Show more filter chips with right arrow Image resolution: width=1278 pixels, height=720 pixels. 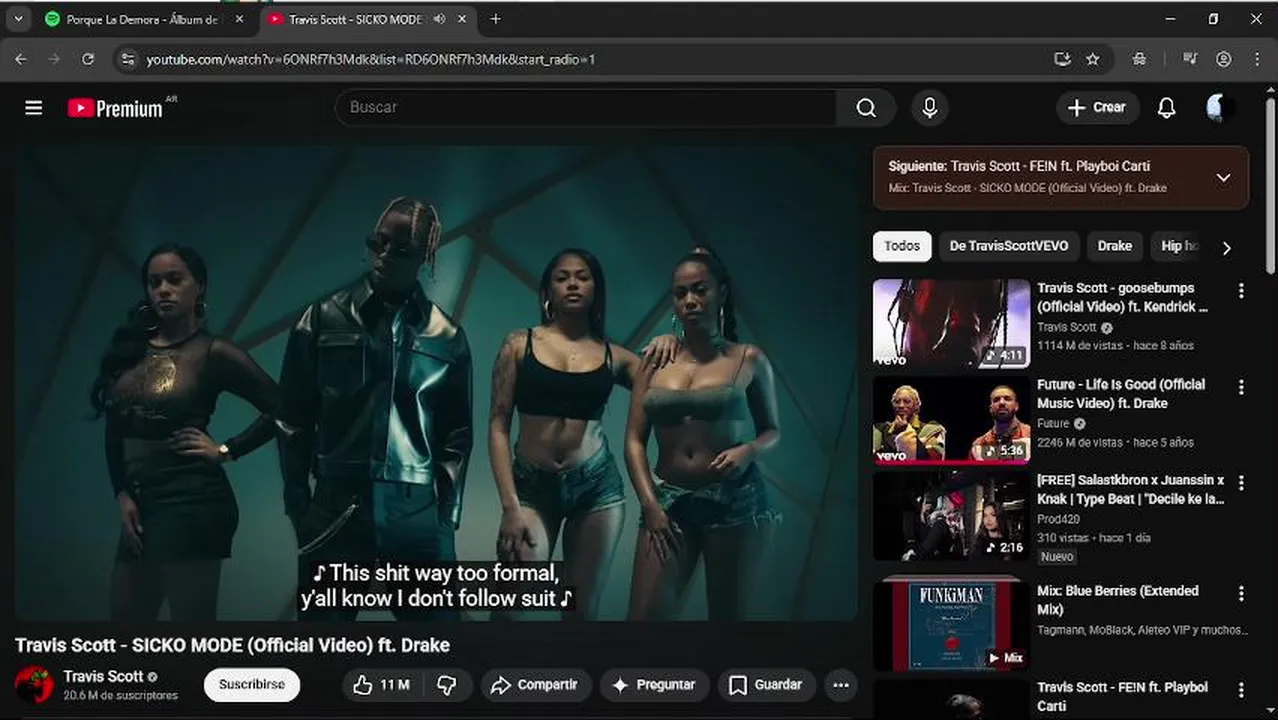coord(1226,247)
